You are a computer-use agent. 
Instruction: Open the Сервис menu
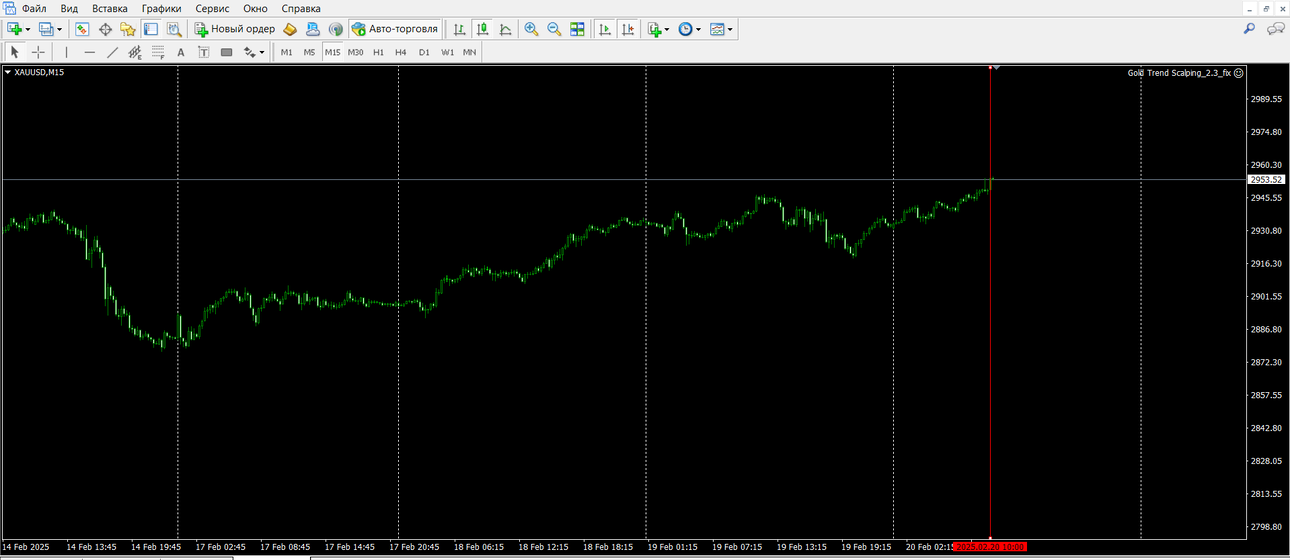pyautogui.click(x=212, y=8)
